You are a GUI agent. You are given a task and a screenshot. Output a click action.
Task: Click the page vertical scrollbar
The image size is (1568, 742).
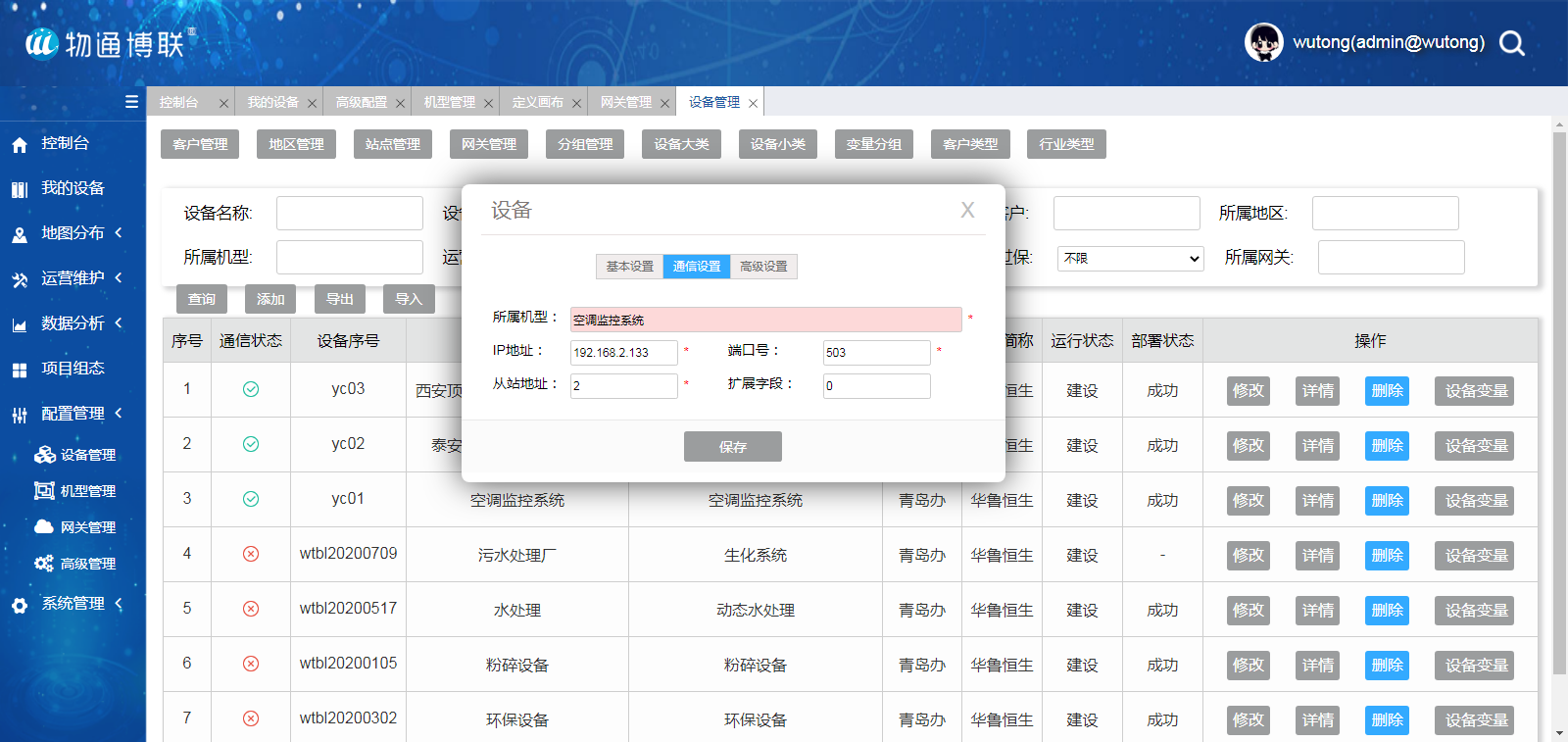coord(1559,402)
